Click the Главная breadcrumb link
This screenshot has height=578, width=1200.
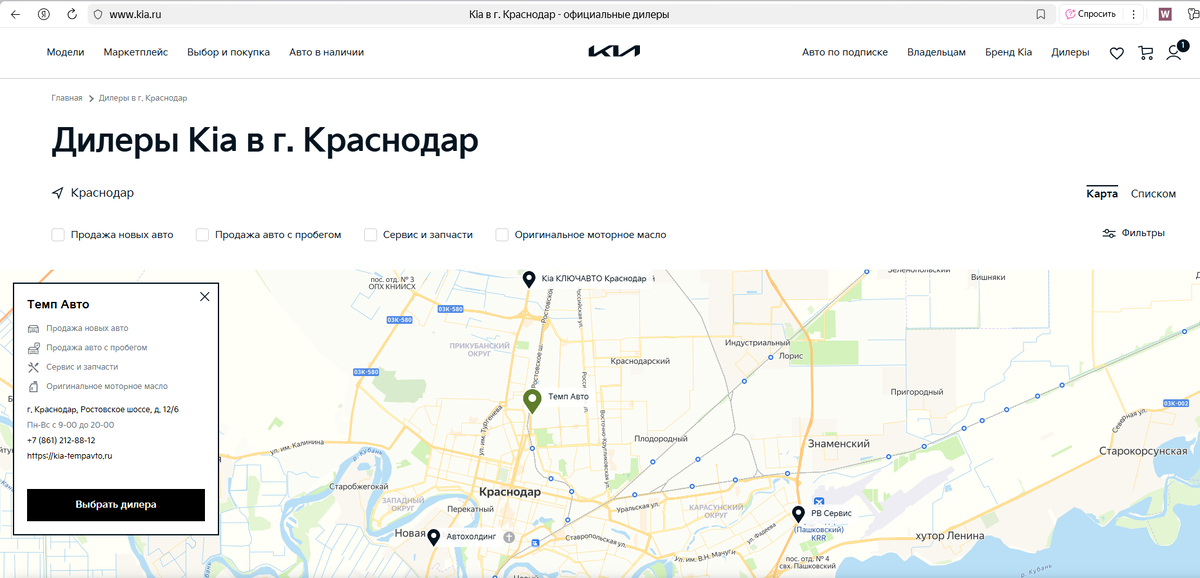(x=67, y=98)
